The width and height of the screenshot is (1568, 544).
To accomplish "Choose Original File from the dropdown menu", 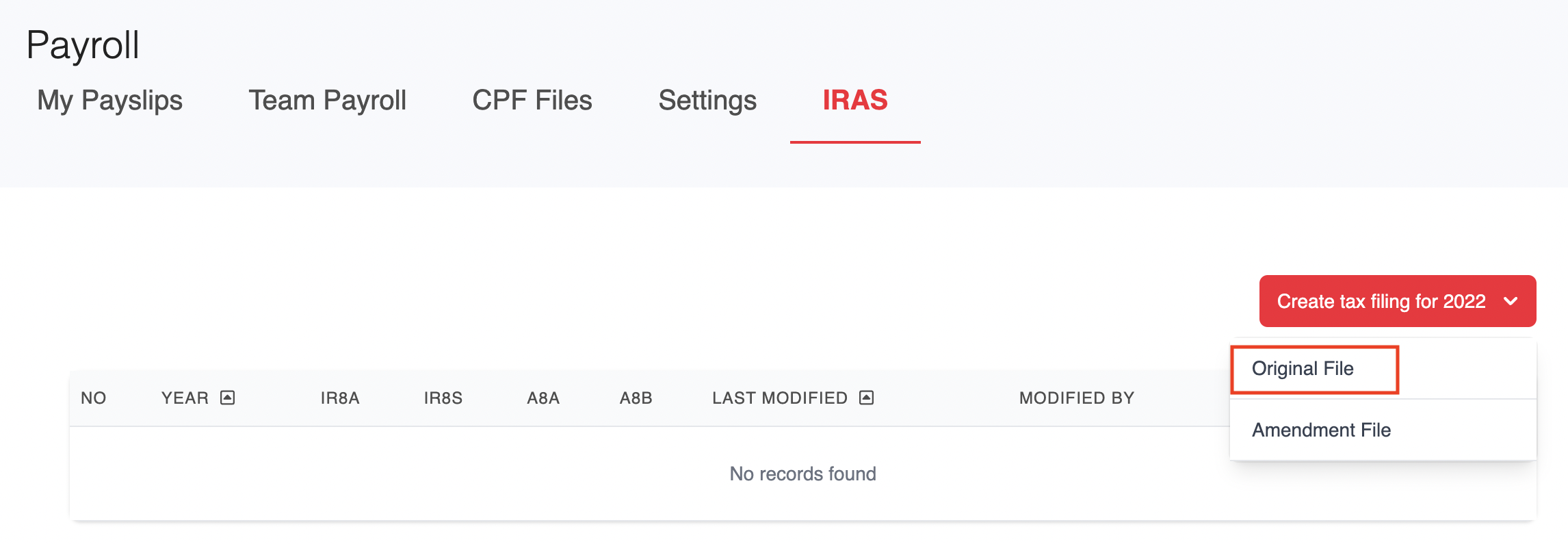I will pos(1383,369).
